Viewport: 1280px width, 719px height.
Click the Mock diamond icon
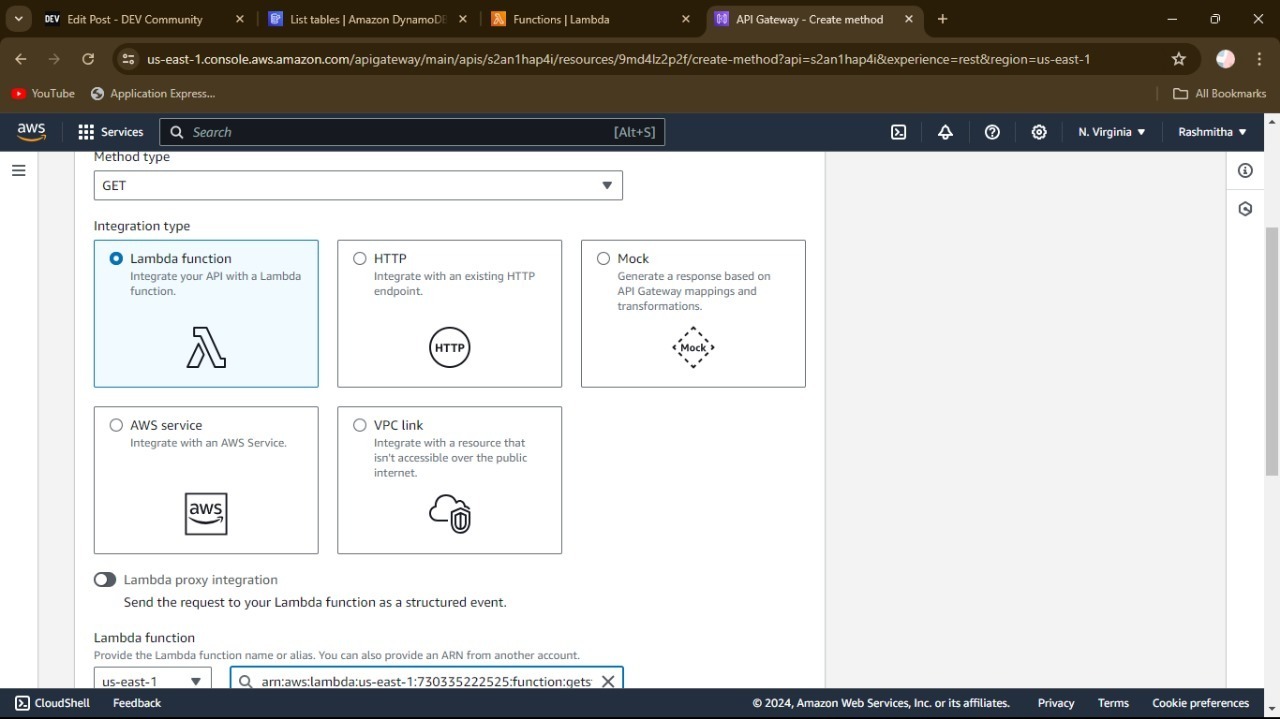coord(693,347)
